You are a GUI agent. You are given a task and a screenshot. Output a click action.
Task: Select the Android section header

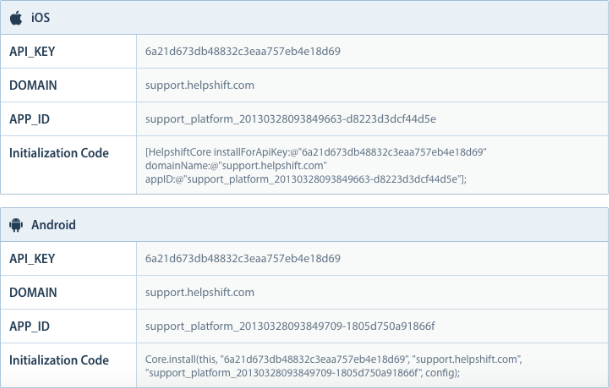pos(304,225)
